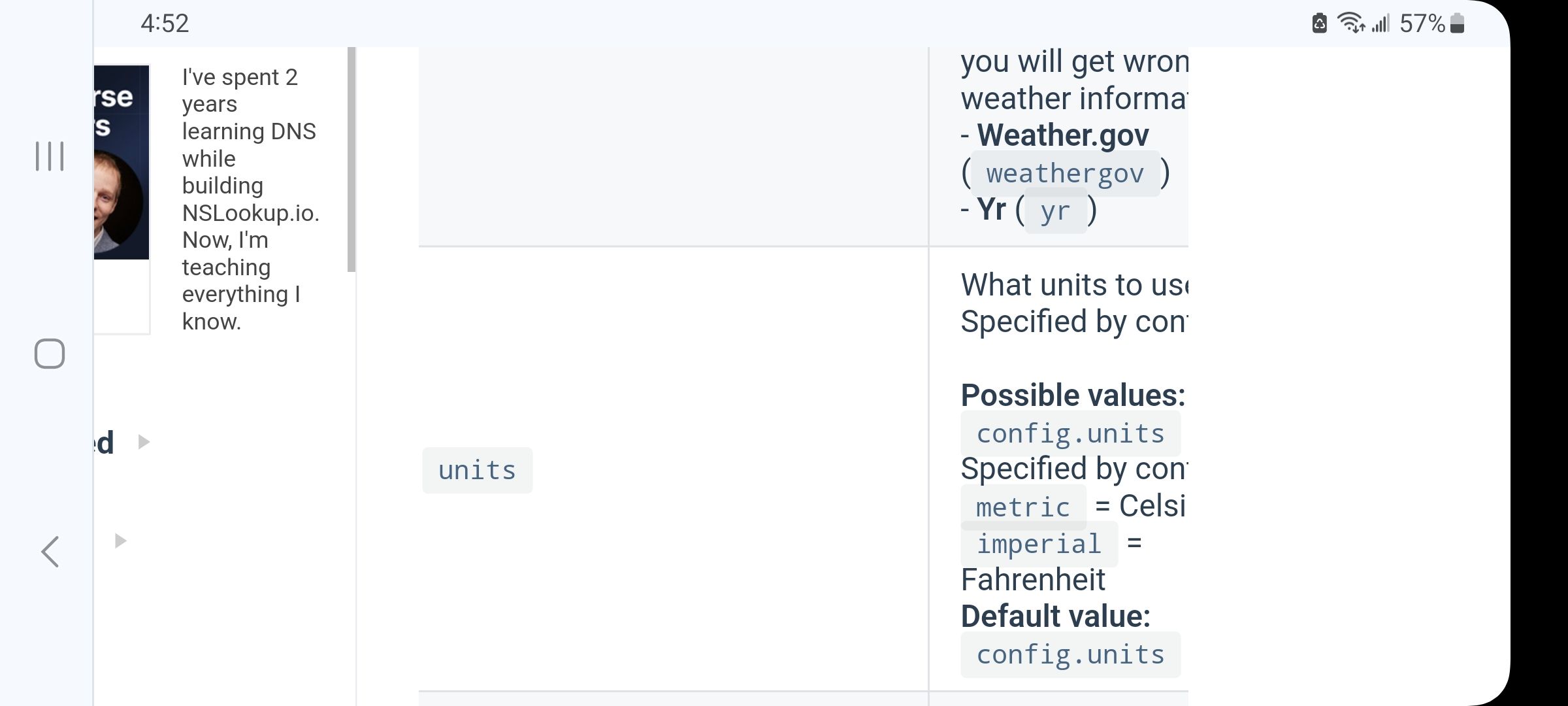Screen dimensions: 1568x706
Task: Open the NSLookup.io DNS course ad text
Action: (250, 199)
